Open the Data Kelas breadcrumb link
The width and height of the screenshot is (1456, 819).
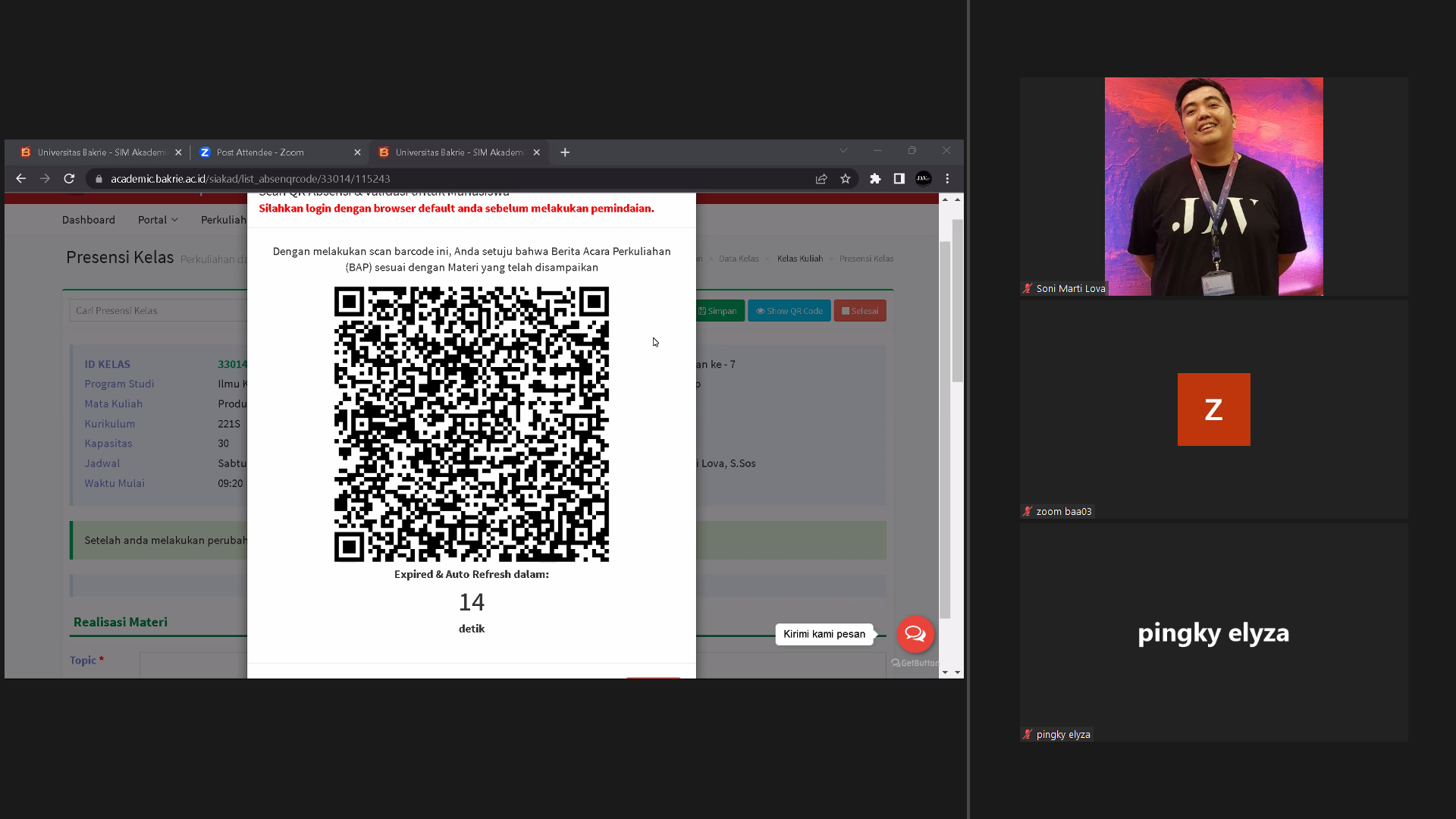point(739,259)
